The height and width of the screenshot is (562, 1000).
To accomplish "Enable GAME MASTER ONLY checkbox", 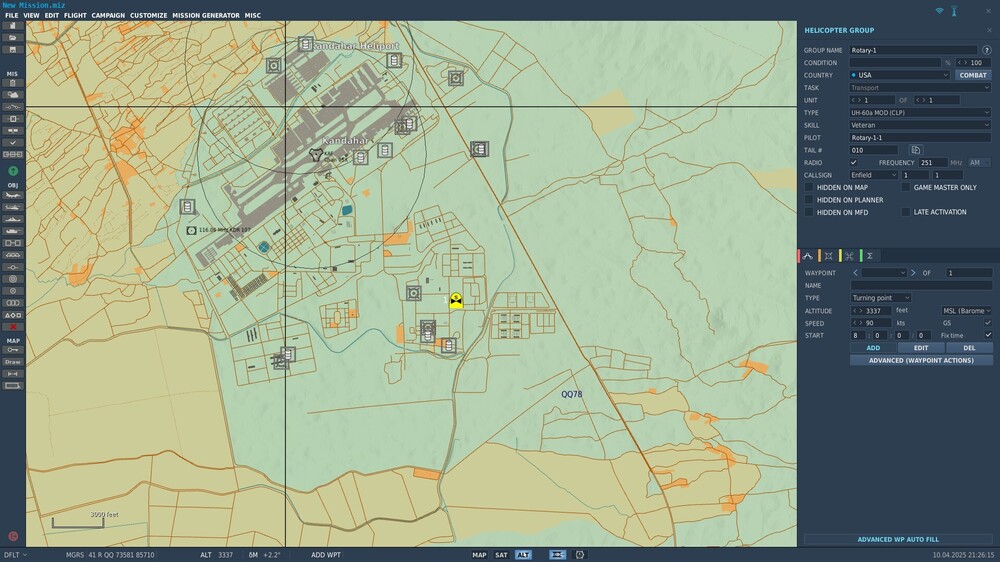I will pos(906,188).
